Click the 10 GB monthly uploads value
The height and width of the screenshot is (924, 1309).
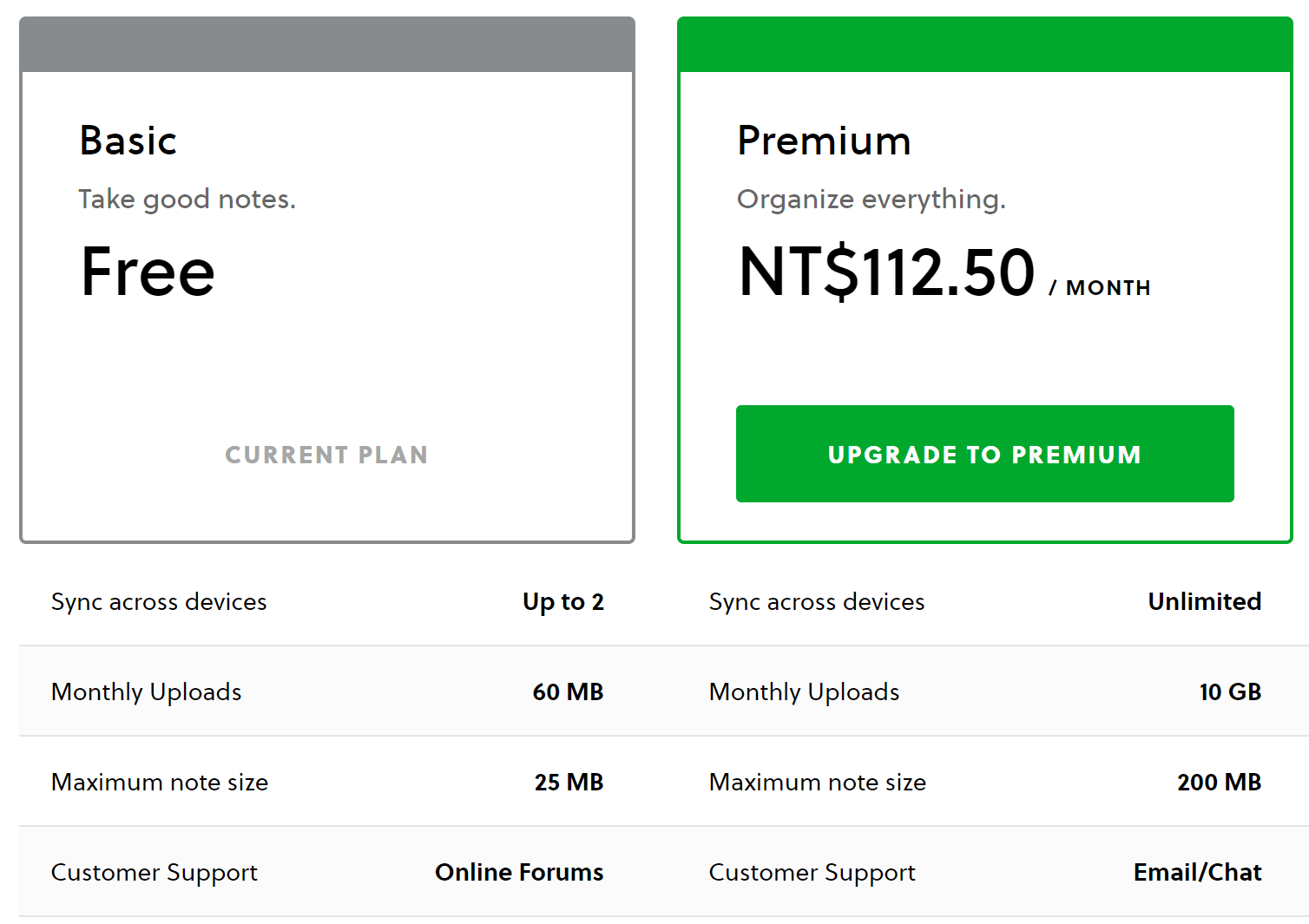1230,691
